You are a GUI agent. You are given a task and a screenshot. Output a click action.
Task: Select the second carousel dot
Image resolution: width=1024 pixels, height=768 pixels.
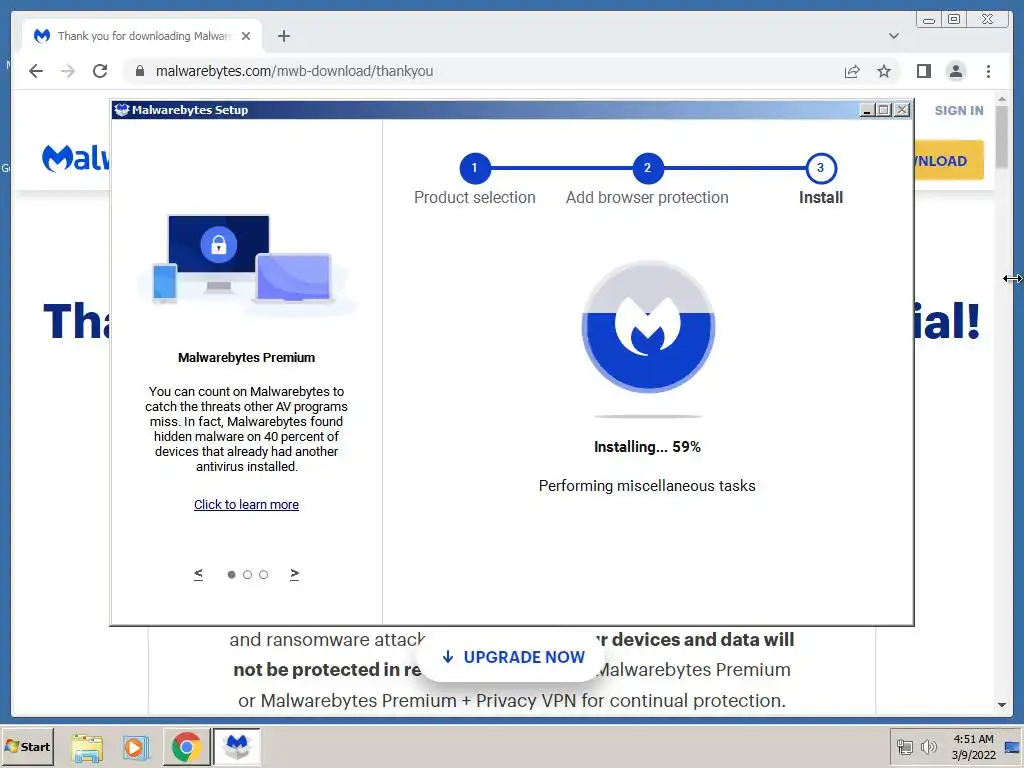pos(248,575)
